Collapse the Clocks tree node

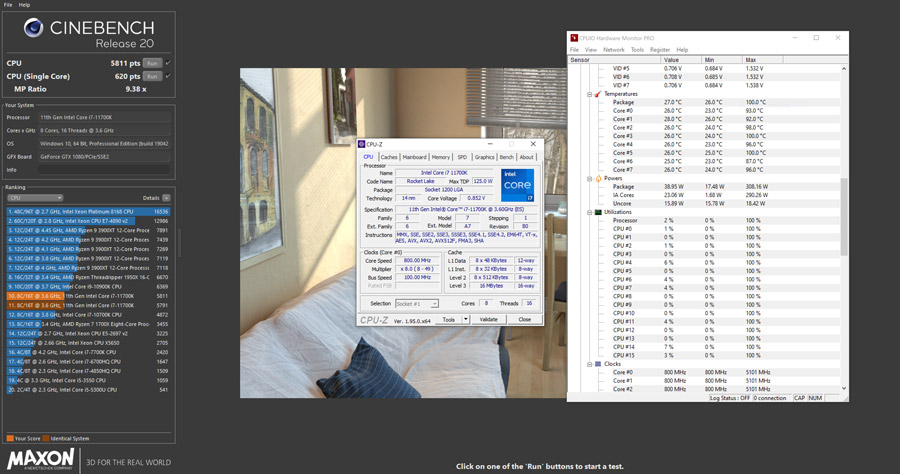[589, 364]
